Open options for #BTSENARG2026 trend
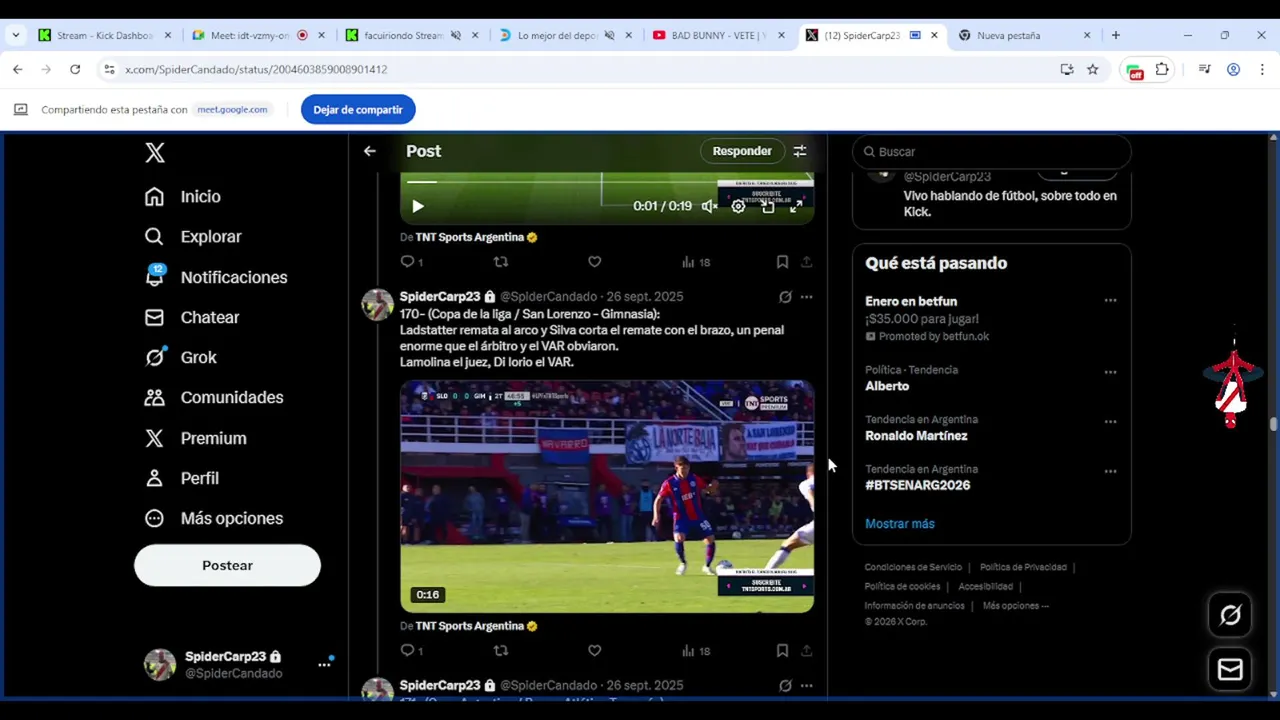 [1110, 471]
